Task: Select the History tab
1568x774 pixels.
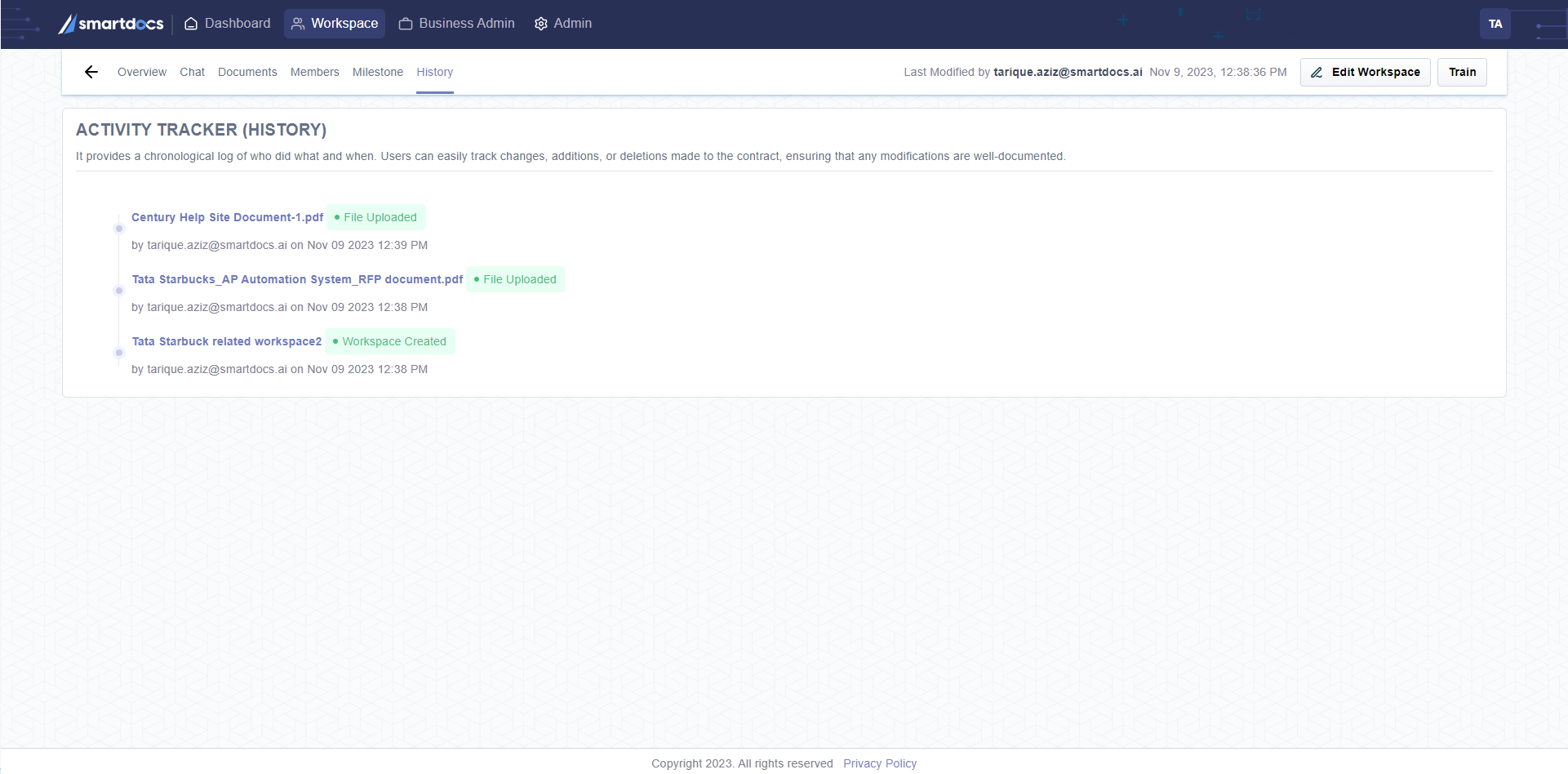Action: [434, 72]
